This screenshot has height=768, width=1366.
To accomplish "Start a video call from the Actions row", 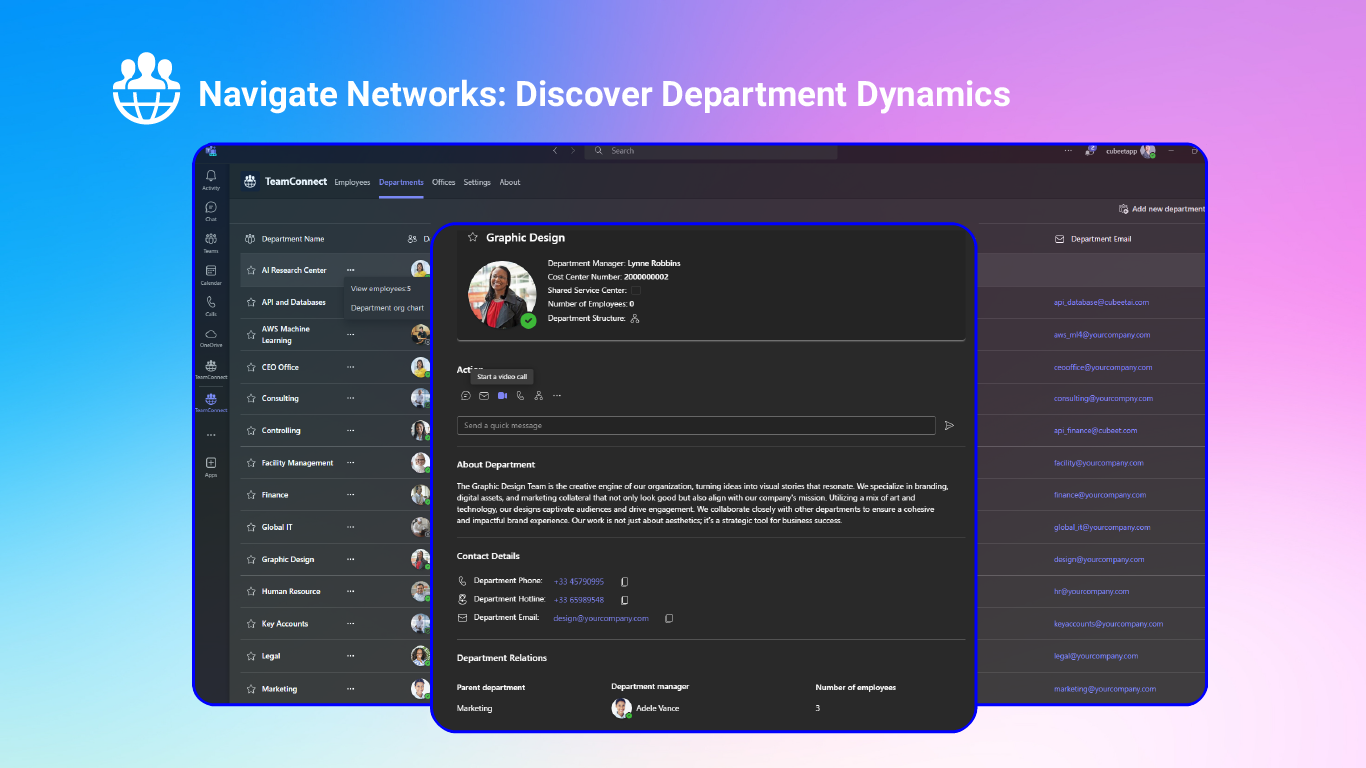I will pos(503,395).
